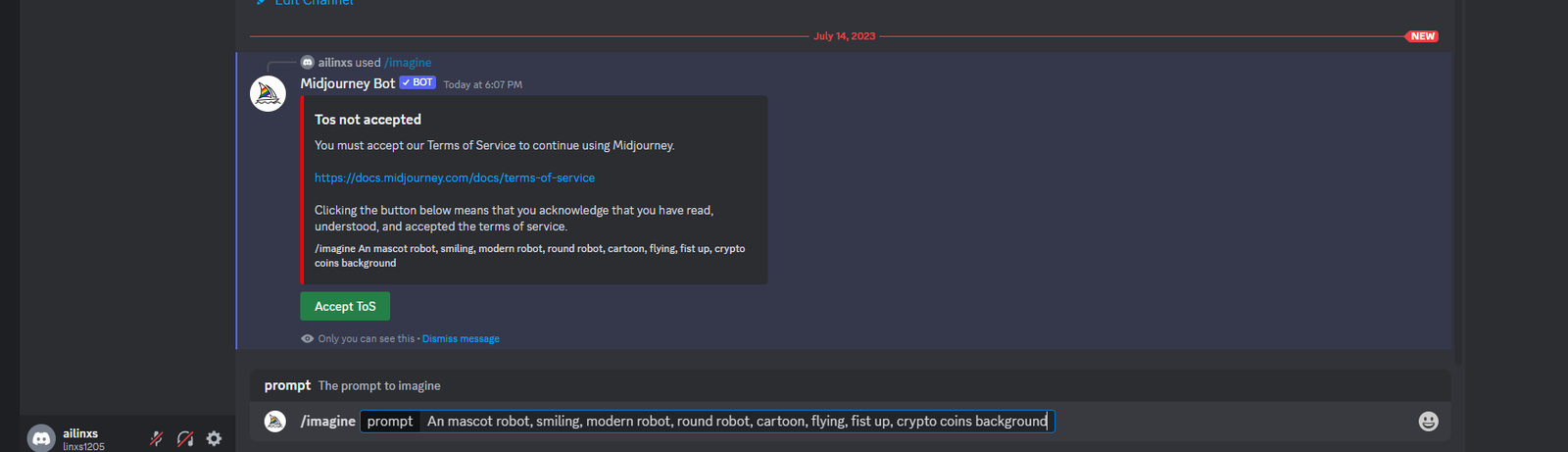Toggle the deafen headphones icon
The height and width of the screenshot is (452, 1568).
click(x=185, y=439)
